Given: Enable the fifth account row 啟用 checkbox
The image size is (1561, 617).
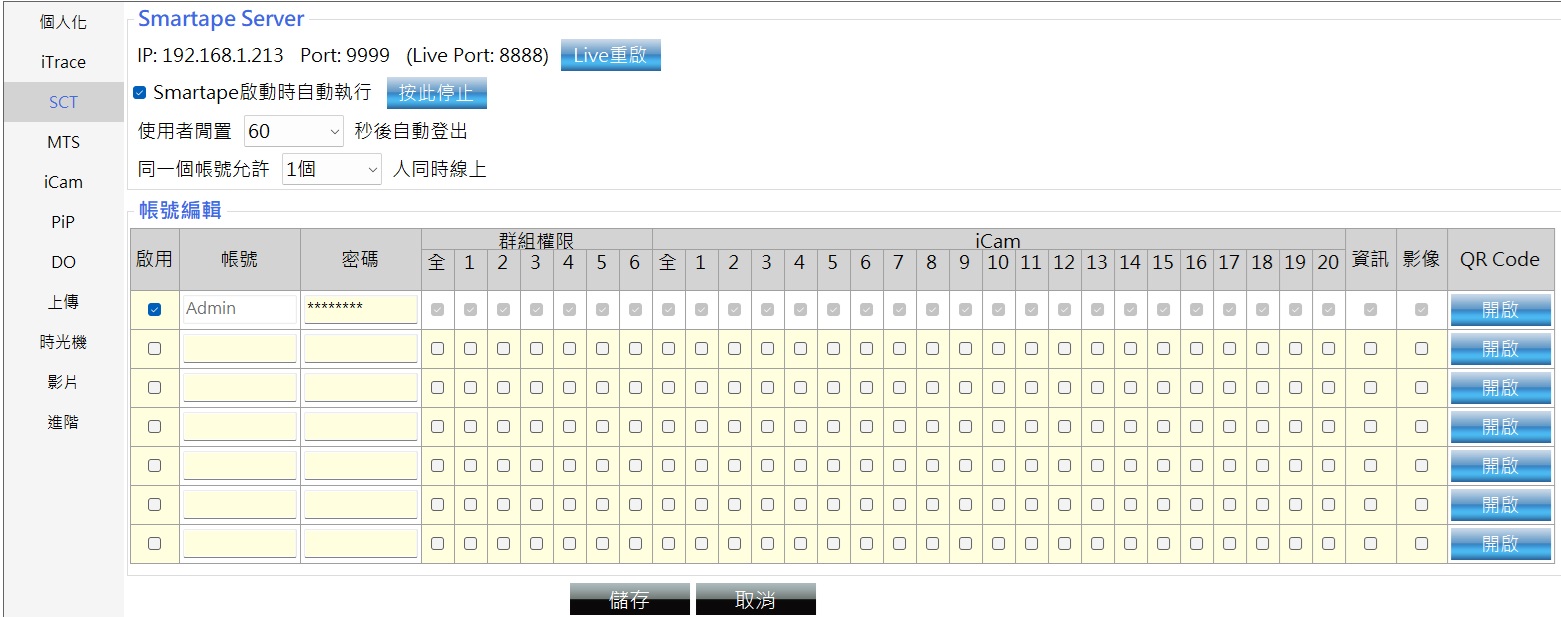Looking at the screenshot, I should click(154, 466).
